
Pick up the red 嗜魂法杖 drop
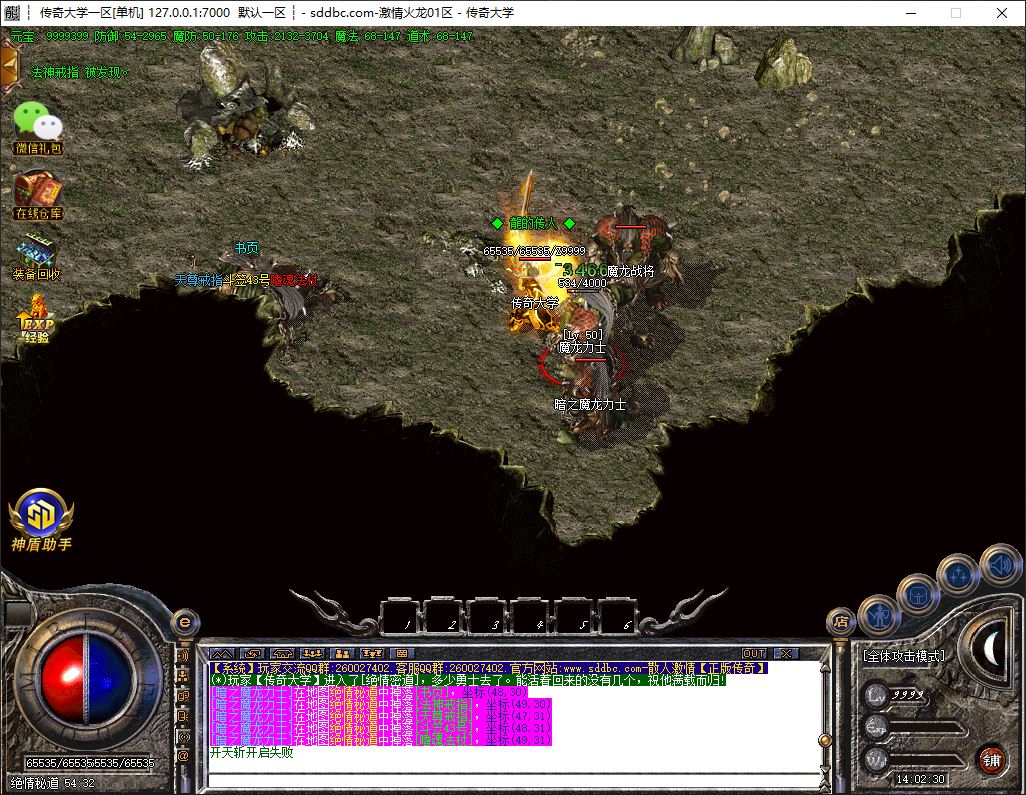[x=294, y=280]
